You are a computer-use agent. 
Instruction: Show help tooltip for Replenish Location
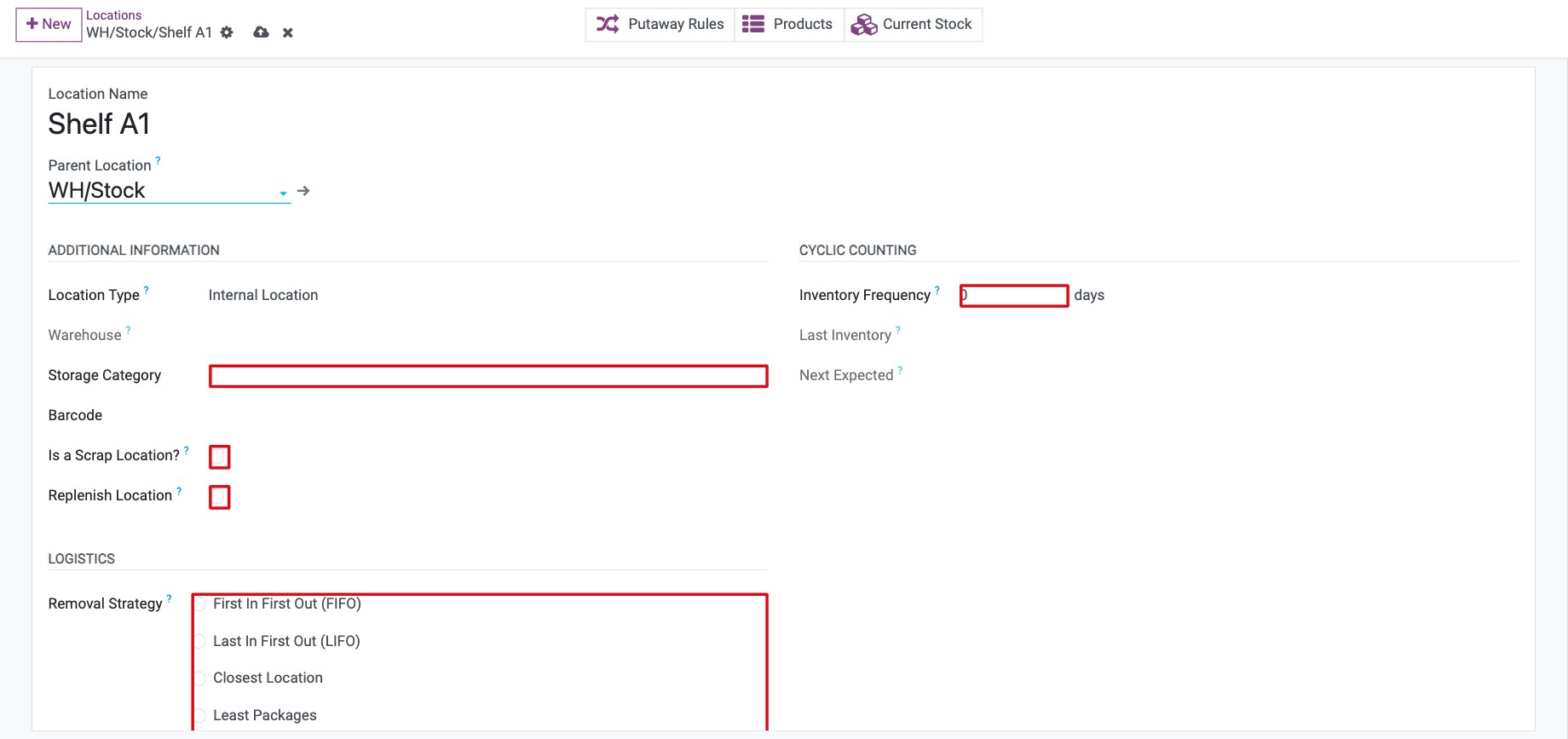pos(179,490)
